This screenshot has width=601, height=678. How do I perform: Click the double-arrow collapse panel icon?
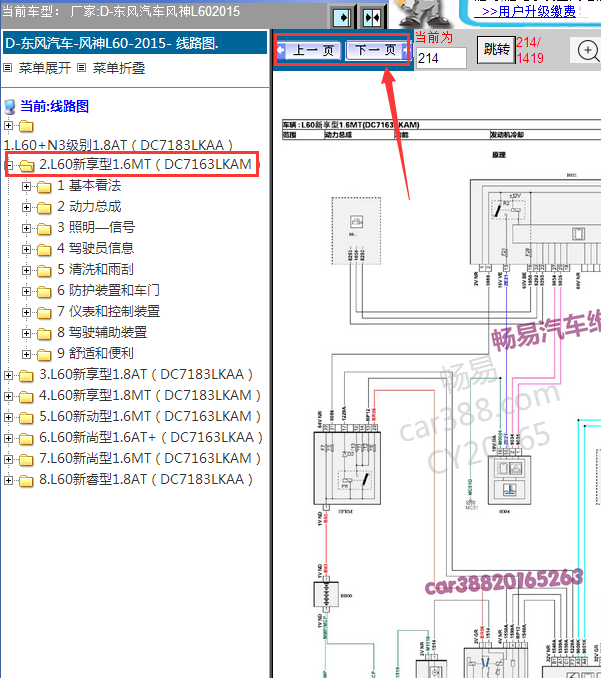click(x=372, y=18)
